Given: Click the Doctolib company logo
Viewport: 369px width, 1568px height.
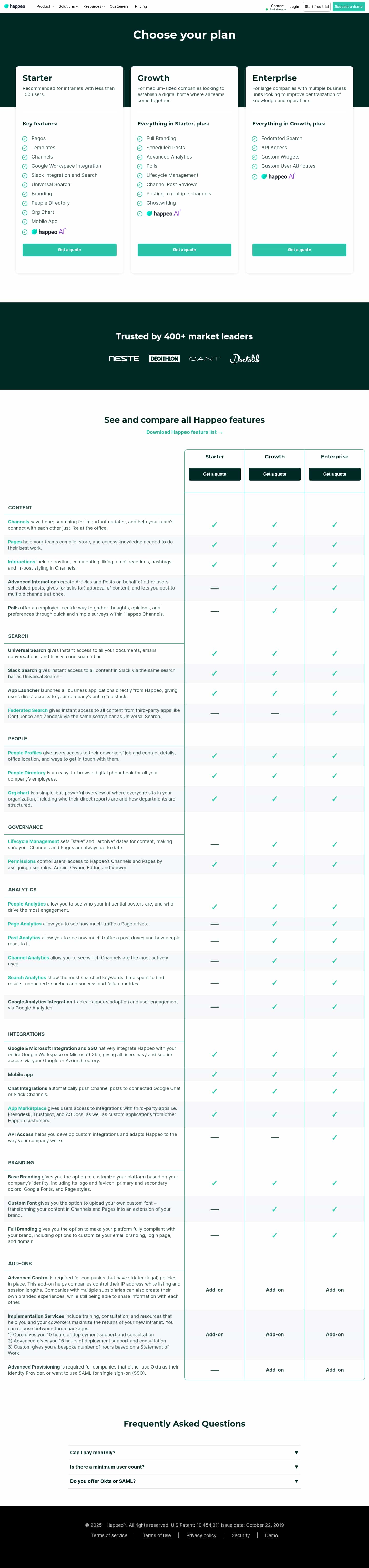Looking at the screenshot, I should 244,359.
